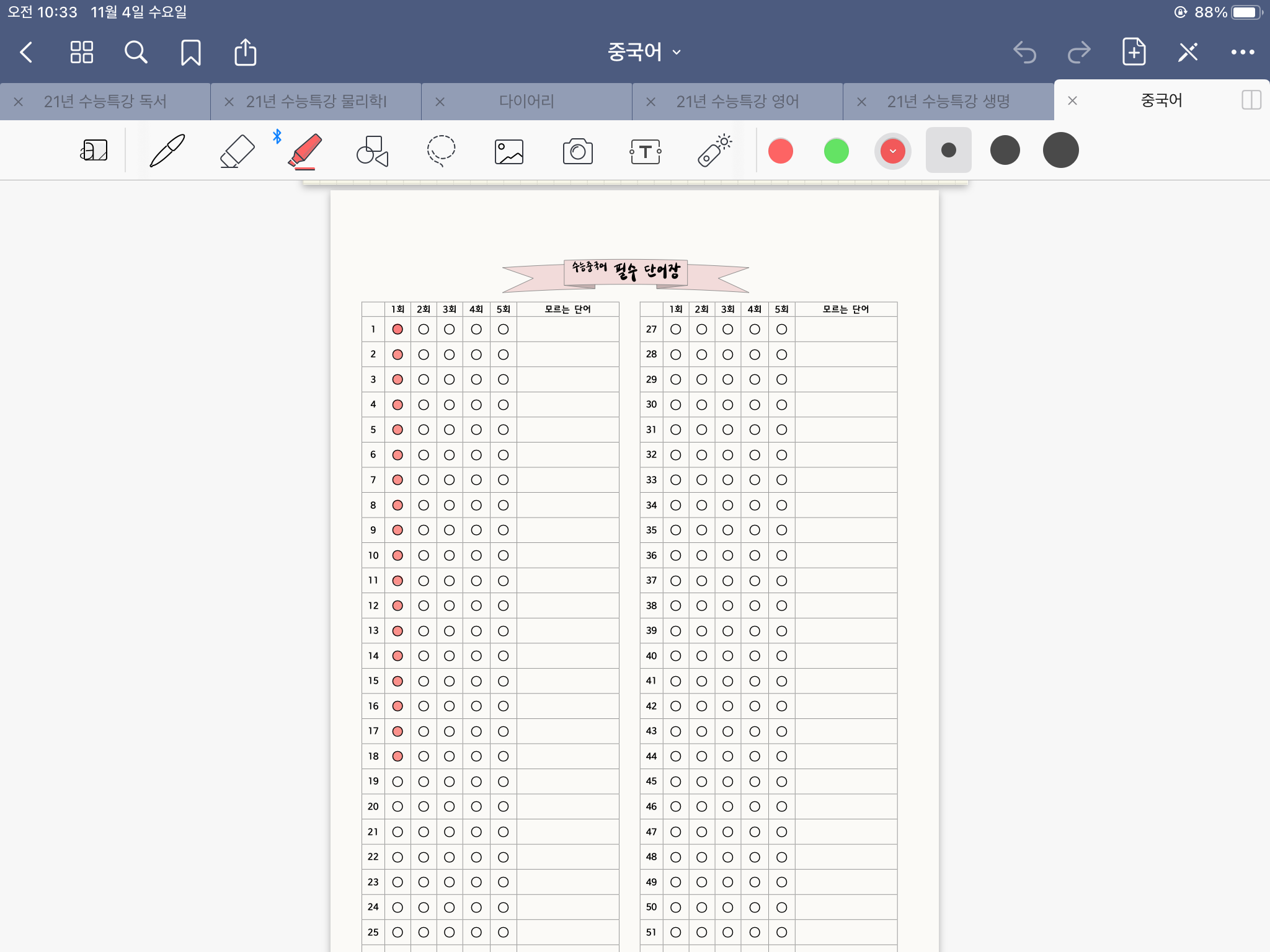Viewport: 1270px width, 952px height.
Task: Bookmark the current page
Action: (190, 53)
